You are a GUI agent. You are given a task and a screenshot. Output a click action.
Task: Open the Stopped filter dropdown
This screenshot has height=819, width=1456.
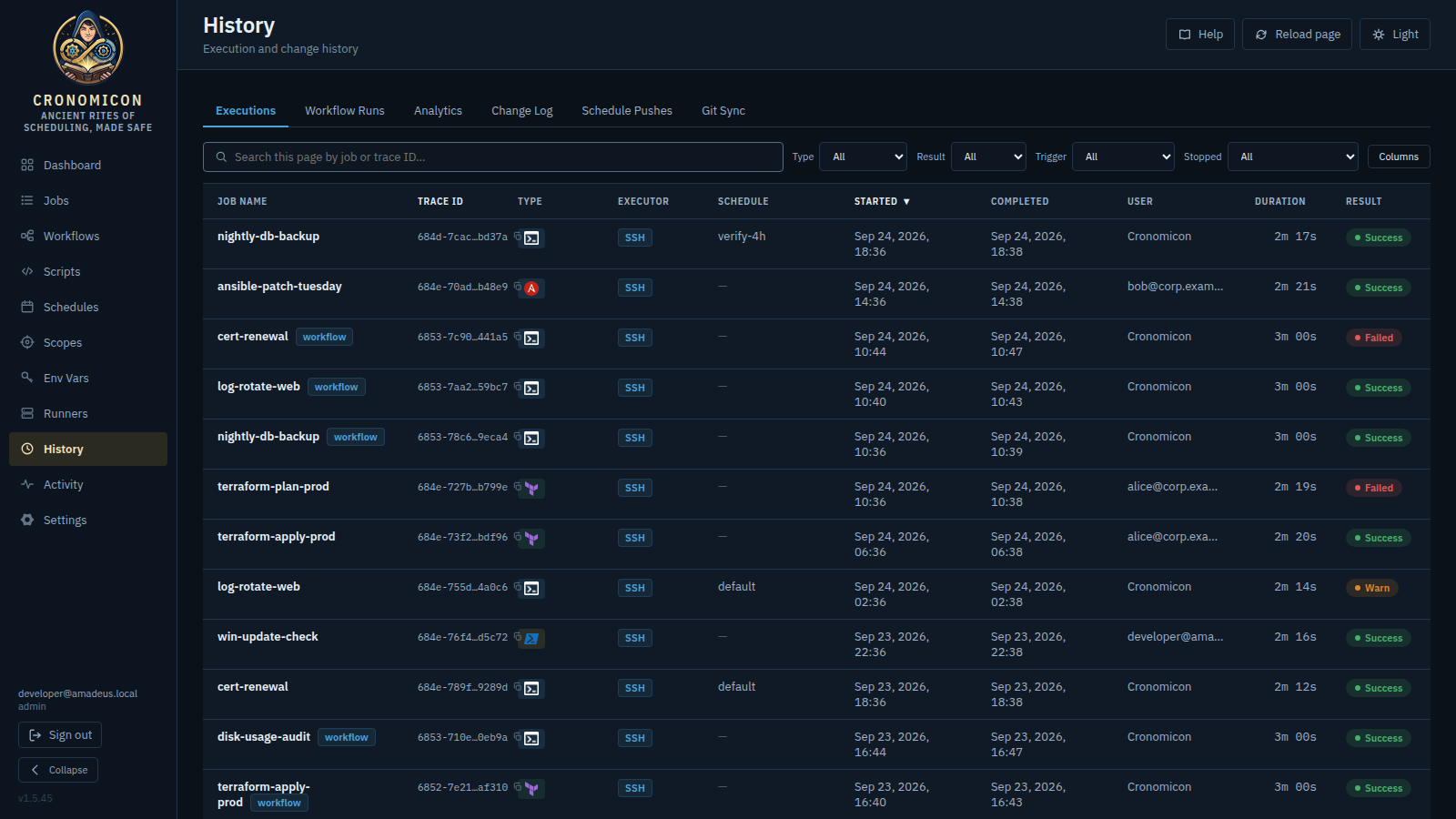[1293, 157]
